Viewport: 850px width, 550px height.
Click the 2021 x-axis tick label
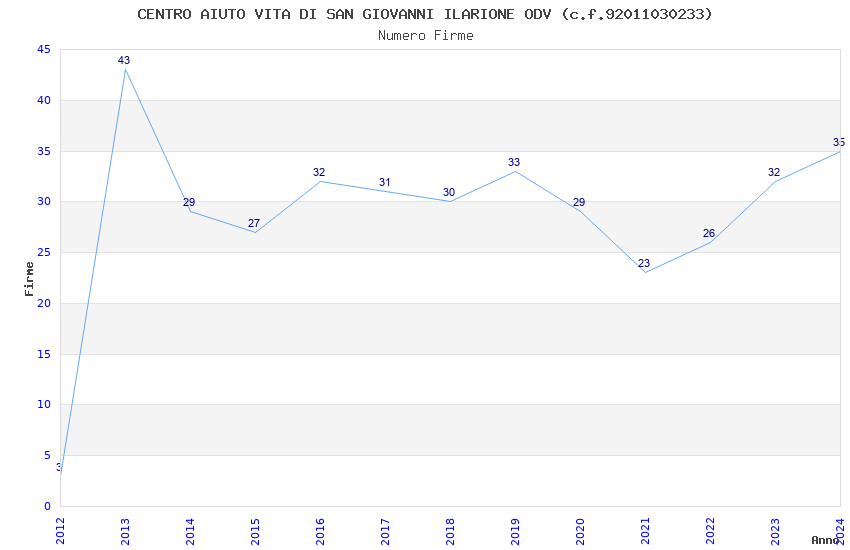(646, 531)
